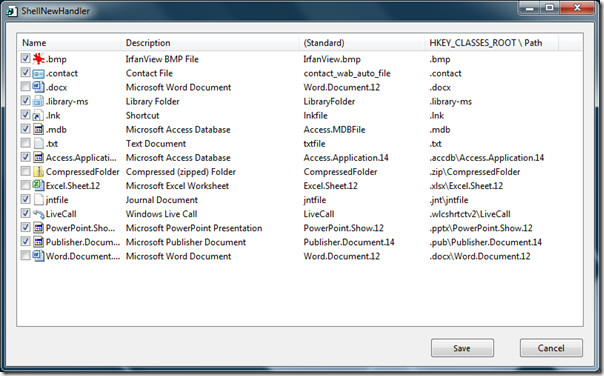604x376 pixels.
Task: Disable the .mdb checkbox
Action: pyautogui.click(x=25, y=129)
